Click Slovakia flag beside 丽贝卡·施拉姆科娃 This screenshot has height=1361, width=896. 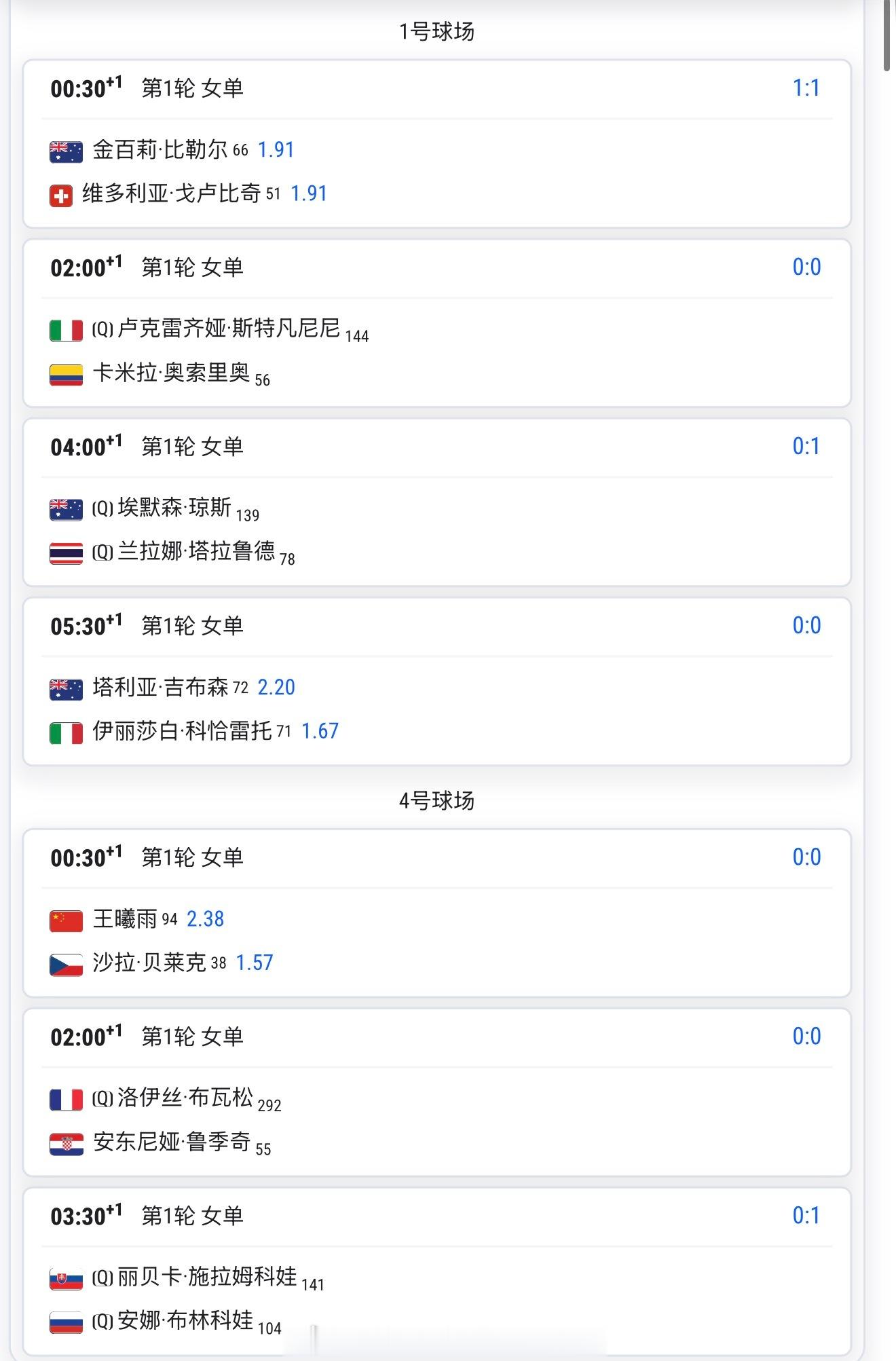click(x=66, y=1279)
